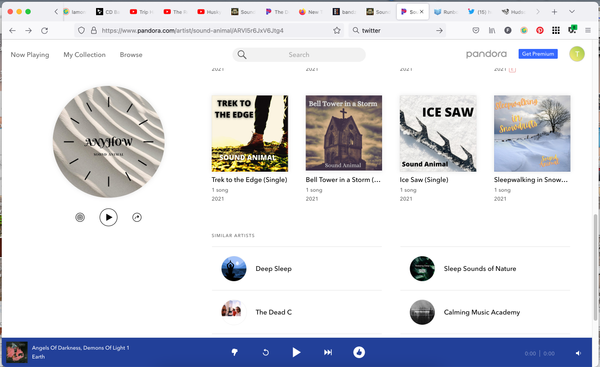Bookmark this page with the star icon
The width and height of the screenshot is (600, 367).
coord(337,31)
